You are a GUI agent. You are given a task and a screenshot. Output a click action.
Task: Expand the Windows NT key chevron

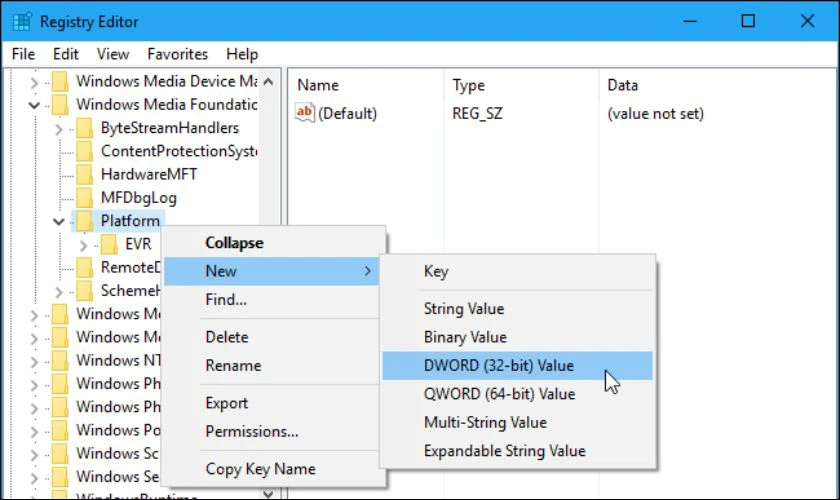point(34,362)
